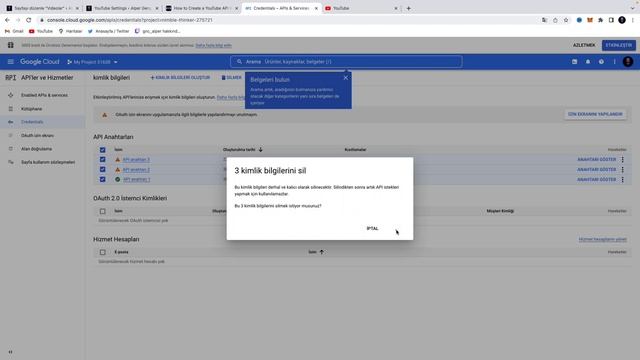The width and height of the screenshot is (640, 360).
Task: Open three-dot actions menu for API anahtarı 1
Action: coord(622,179)
